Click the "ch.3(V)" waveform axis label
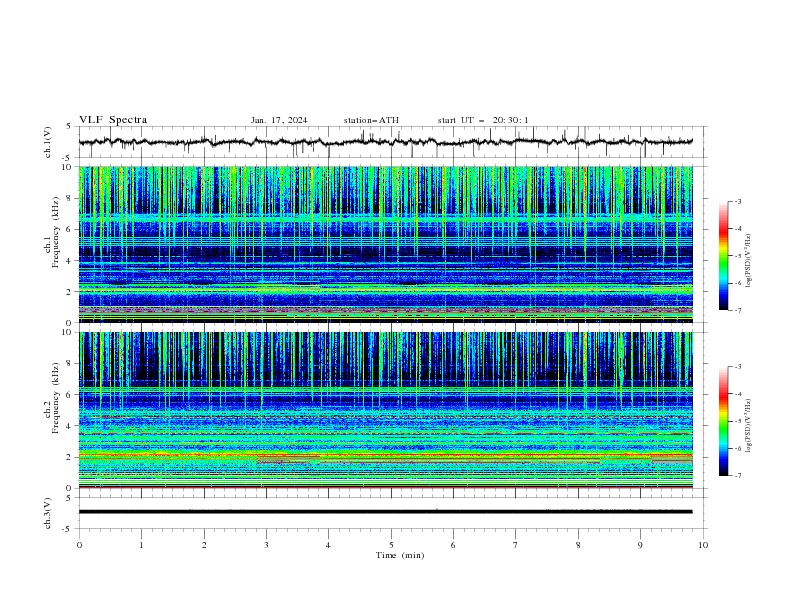The width and height of the screenshot is (792, 612). tap(48, 513)
